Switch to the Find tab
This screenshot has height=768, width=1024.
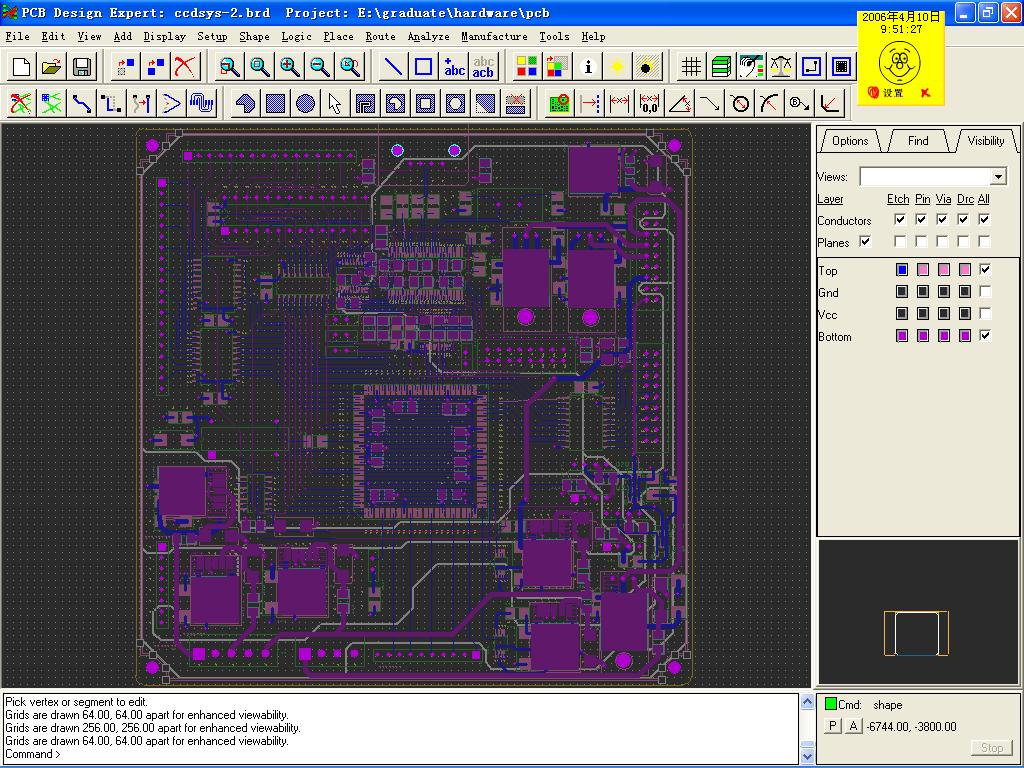coord(918,141)
